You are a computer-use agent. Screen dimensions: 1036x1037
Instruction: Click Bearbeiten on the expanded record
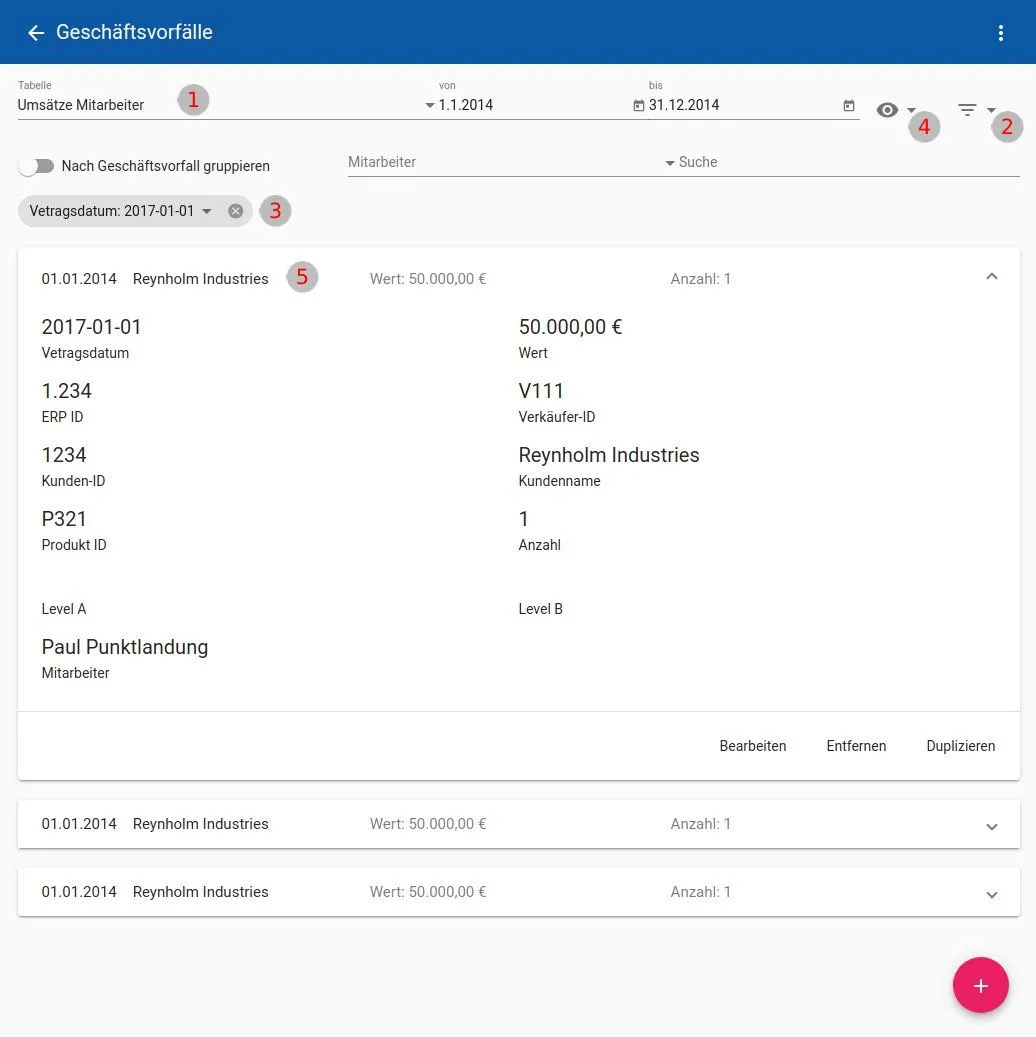pyautogui.click(x=752, y=745)
